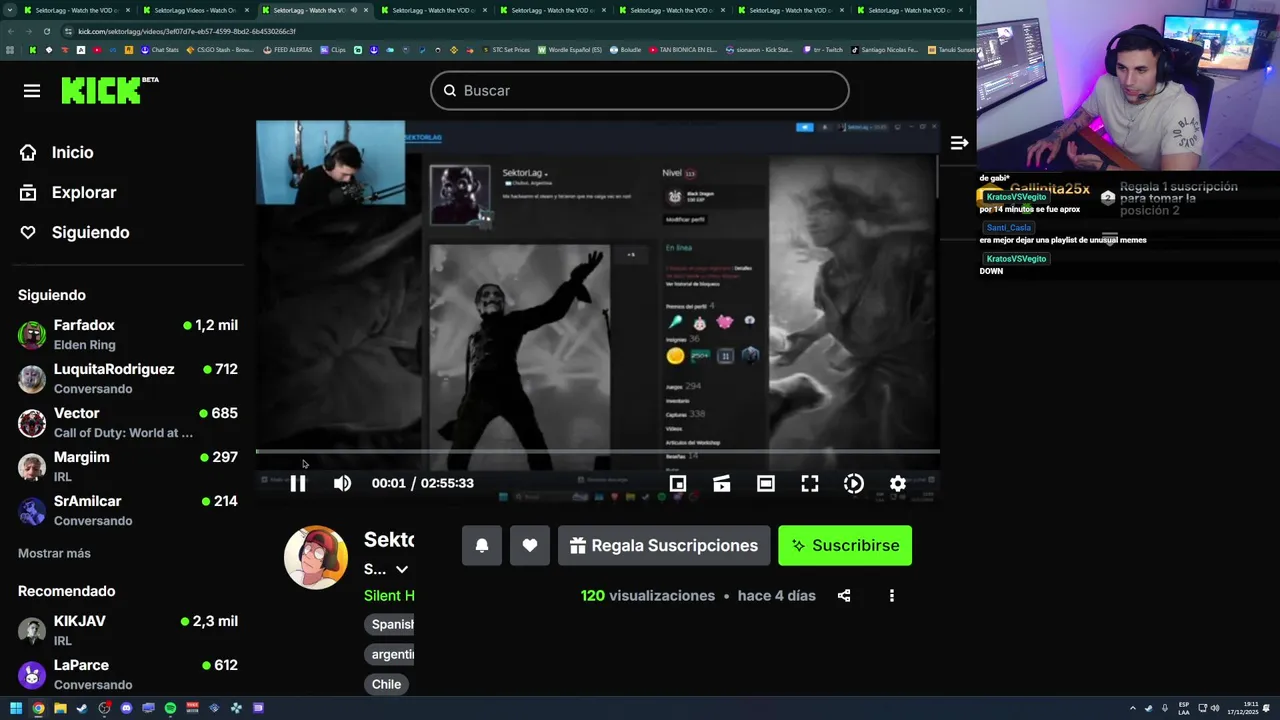Click the Chile tag

click(386, 685)
